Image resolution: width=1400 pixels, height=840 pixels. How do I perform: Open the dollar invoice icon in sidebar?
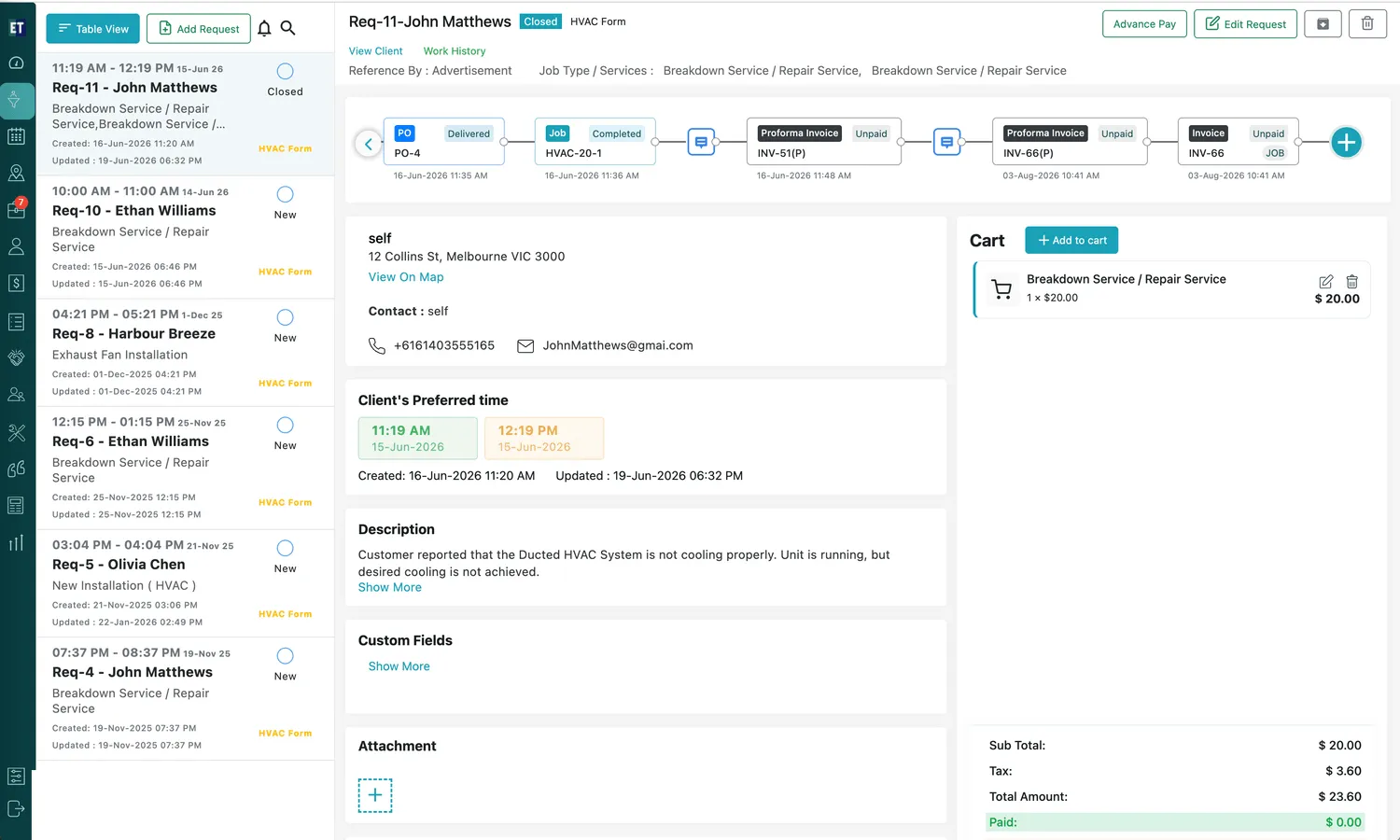coord(16,283)
